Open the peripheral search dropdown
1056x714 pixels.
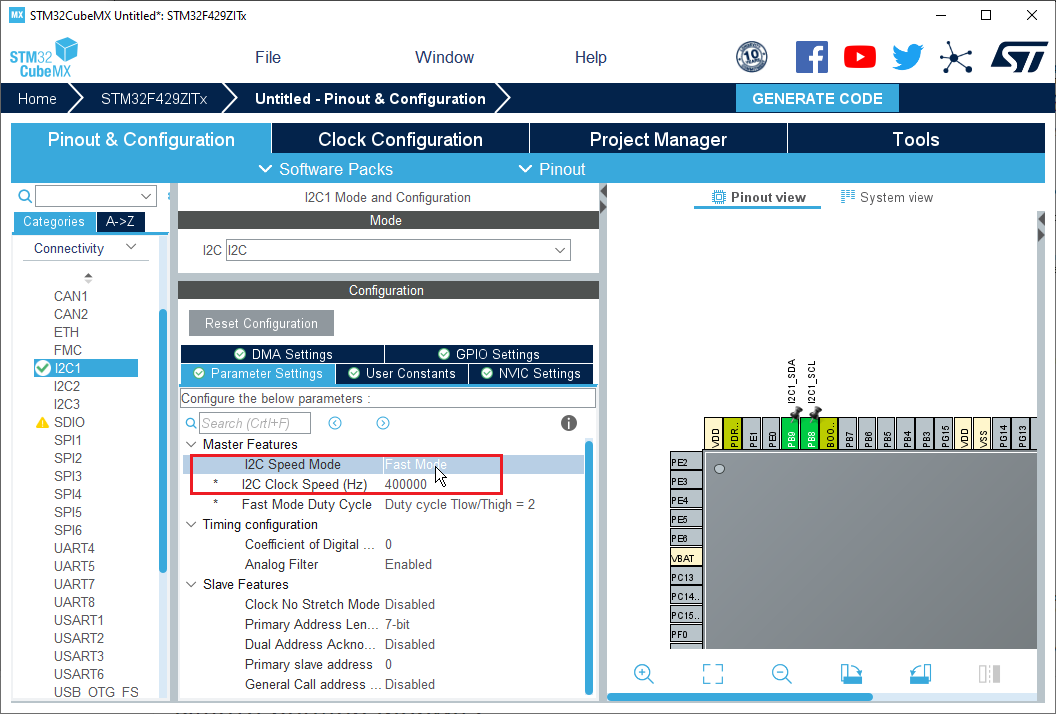[x=146, y=196]
